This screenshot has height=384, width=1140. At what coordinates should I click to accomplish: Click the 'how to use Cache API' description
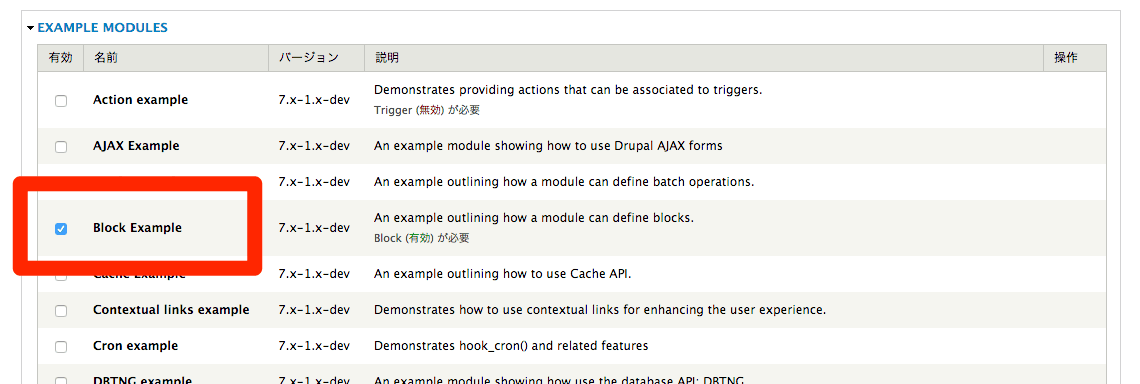click(x=503, y=273)
